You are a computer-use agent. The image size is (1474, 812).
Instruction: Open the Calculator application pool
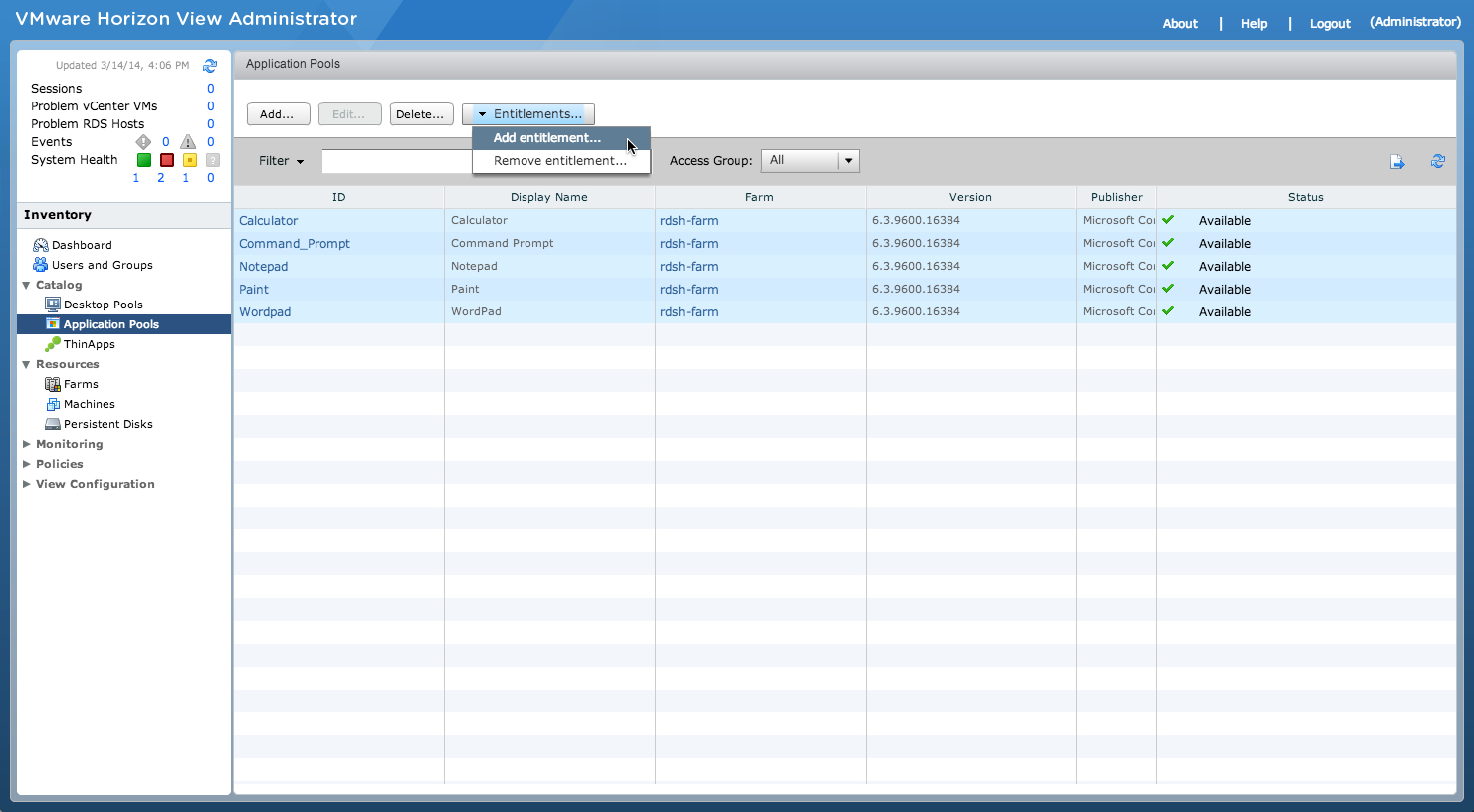coord(268,220)
